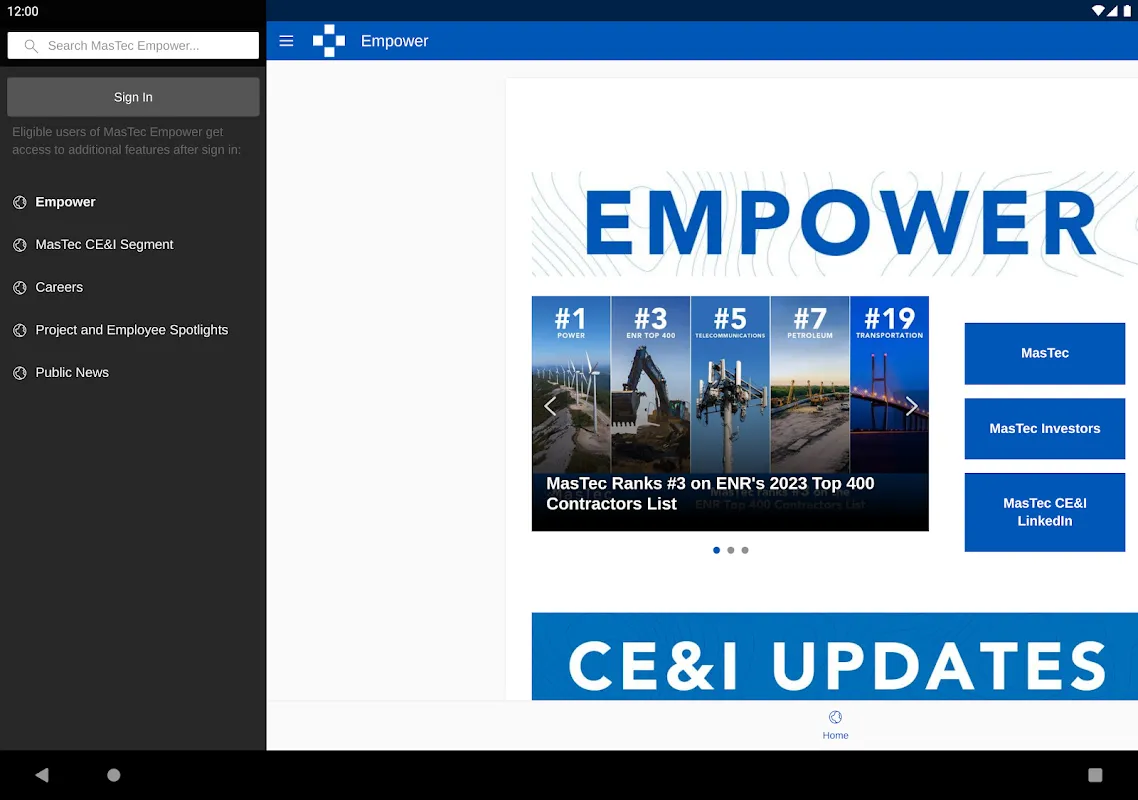Select the first carousel dot
The height and width of the screenshot is (800, 1138).
point(716,550)
